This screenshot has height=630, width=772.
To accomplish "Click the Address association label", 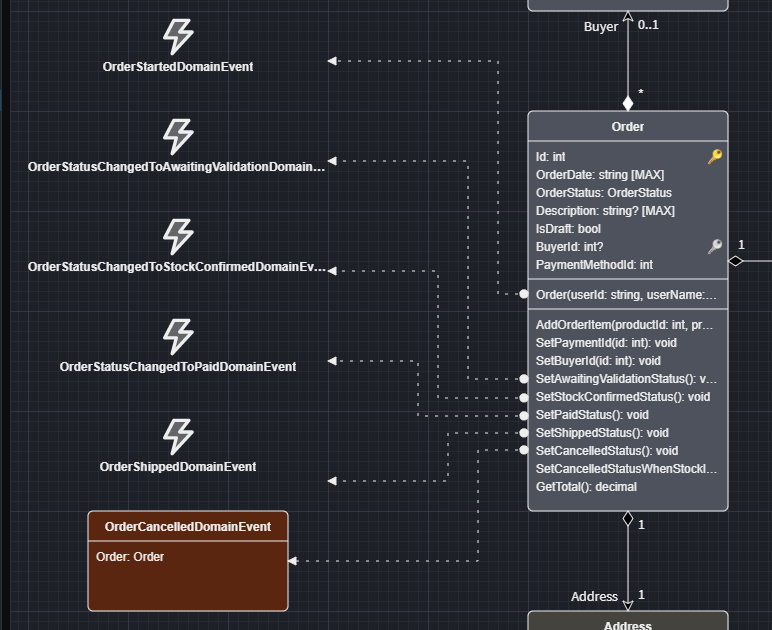I will click(x=594, y=597).
